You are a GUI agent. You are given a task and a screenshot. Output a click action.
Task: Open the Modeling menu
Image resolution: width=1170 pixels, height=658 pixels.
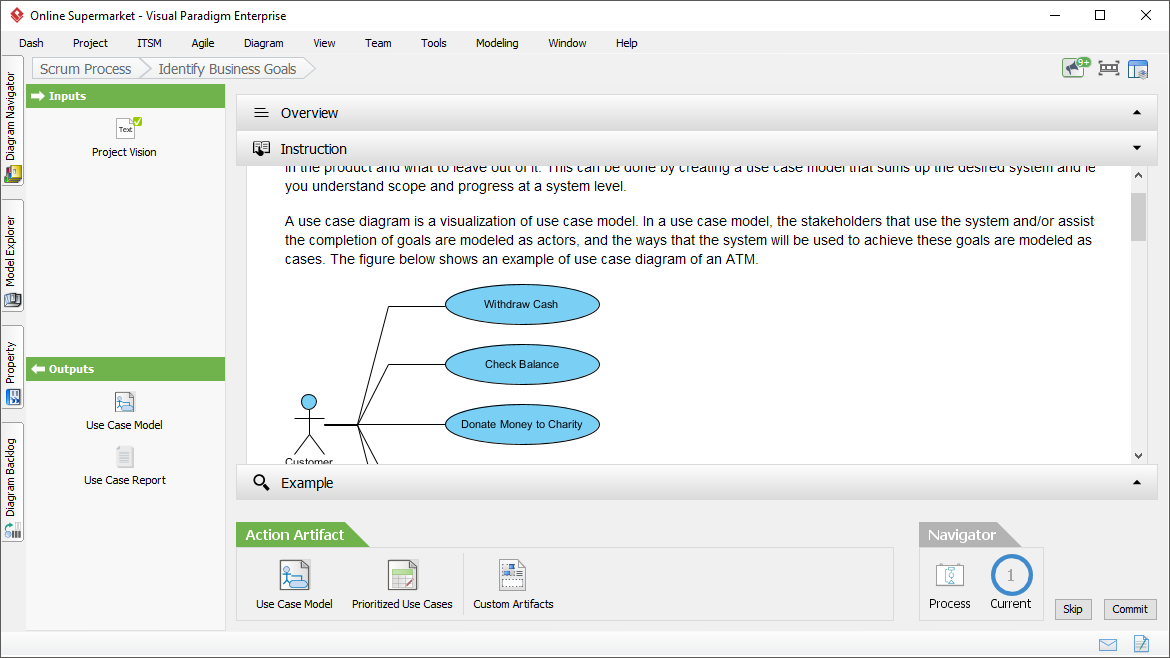point(497,43)
